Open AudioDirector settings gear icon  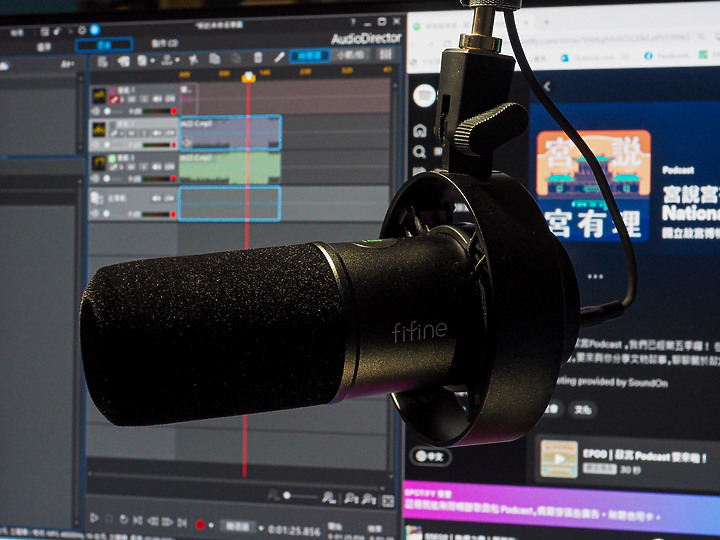(82, 30)
